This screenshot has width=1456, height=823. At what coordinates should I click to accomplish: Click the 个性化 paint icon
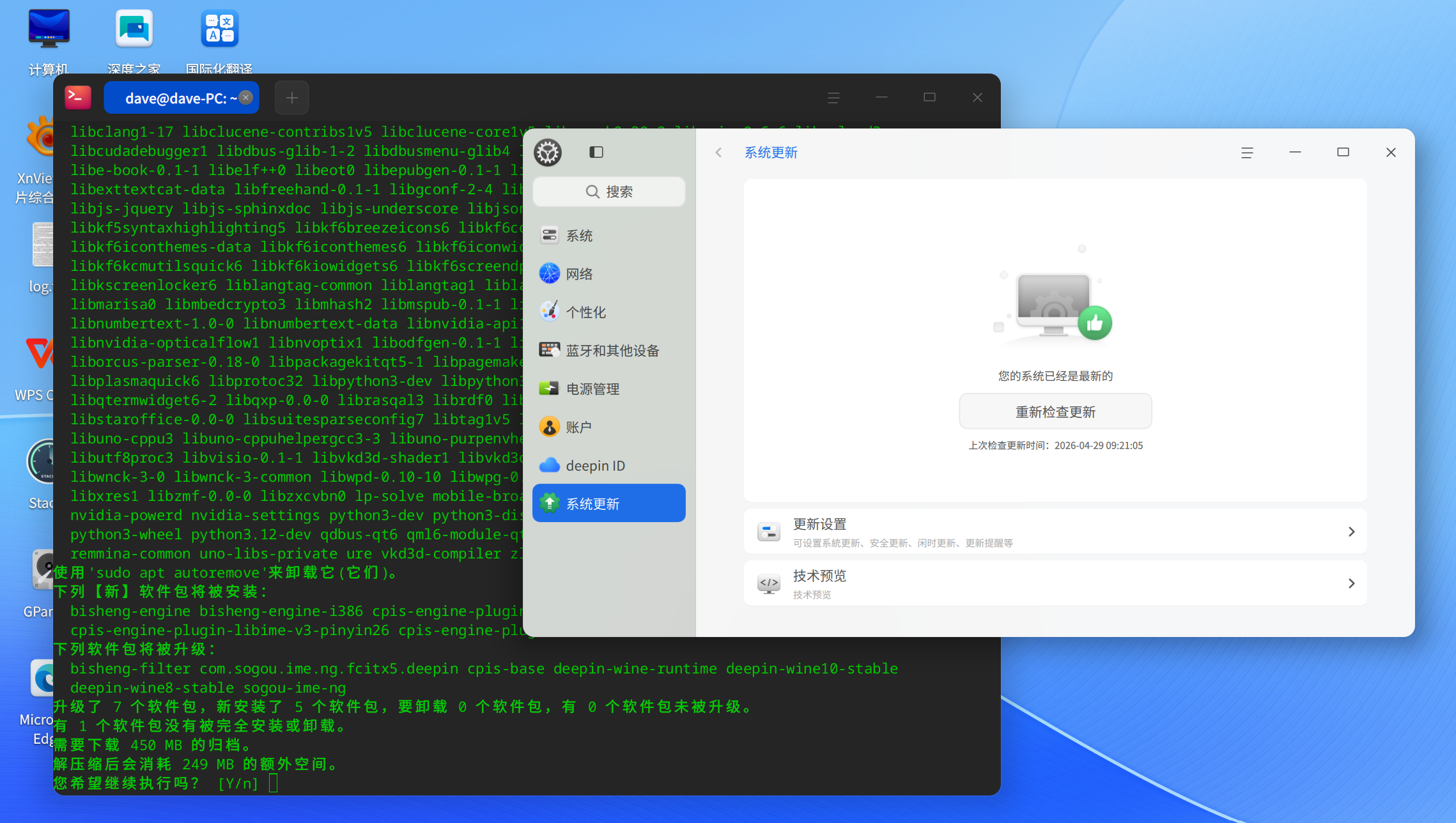(x=549, y=312)
